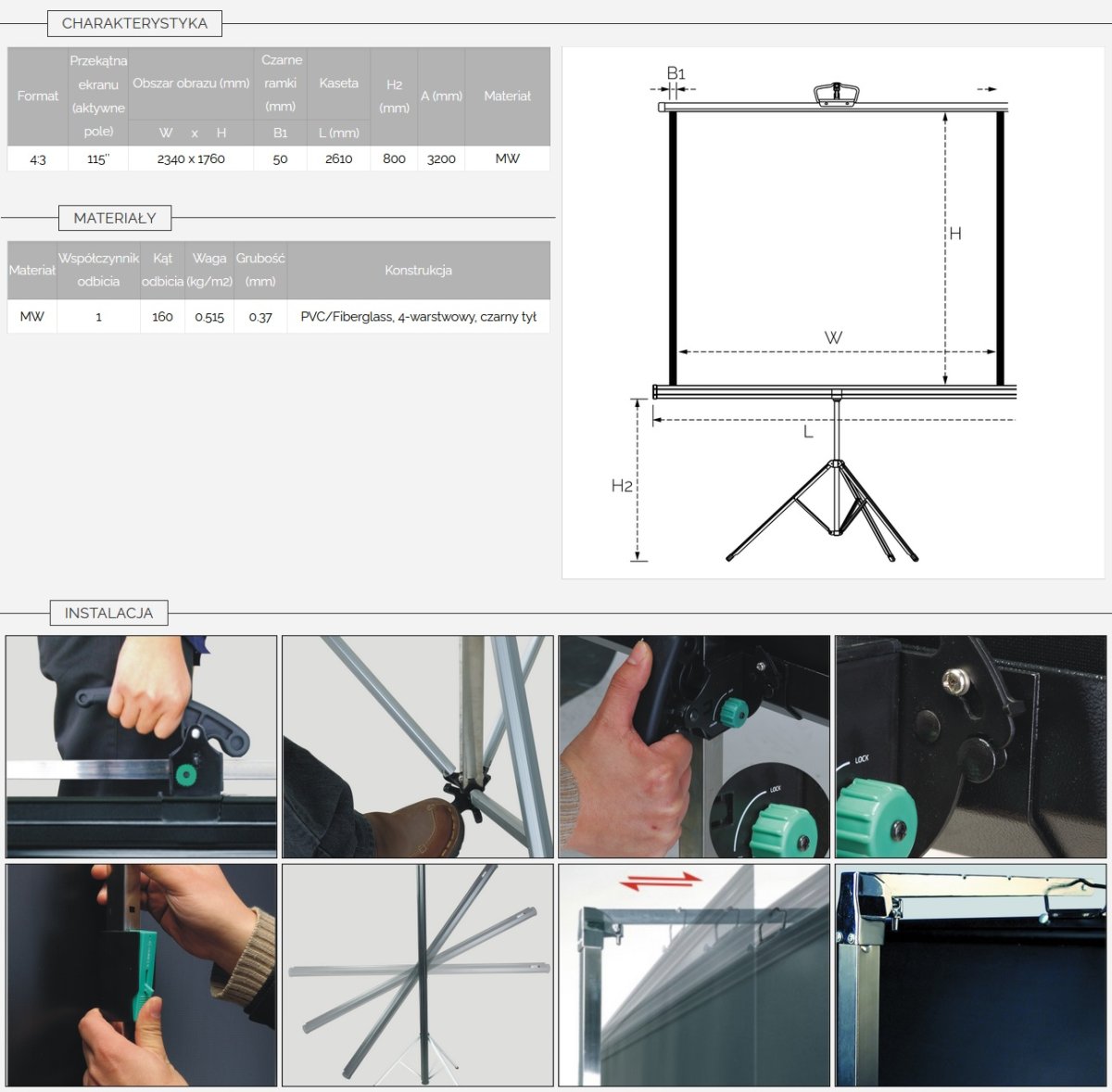The height and width of the screenshot is (1092, 1112).
Task: Click the handle atop the screen diagram
Action: tap(837, 94)
